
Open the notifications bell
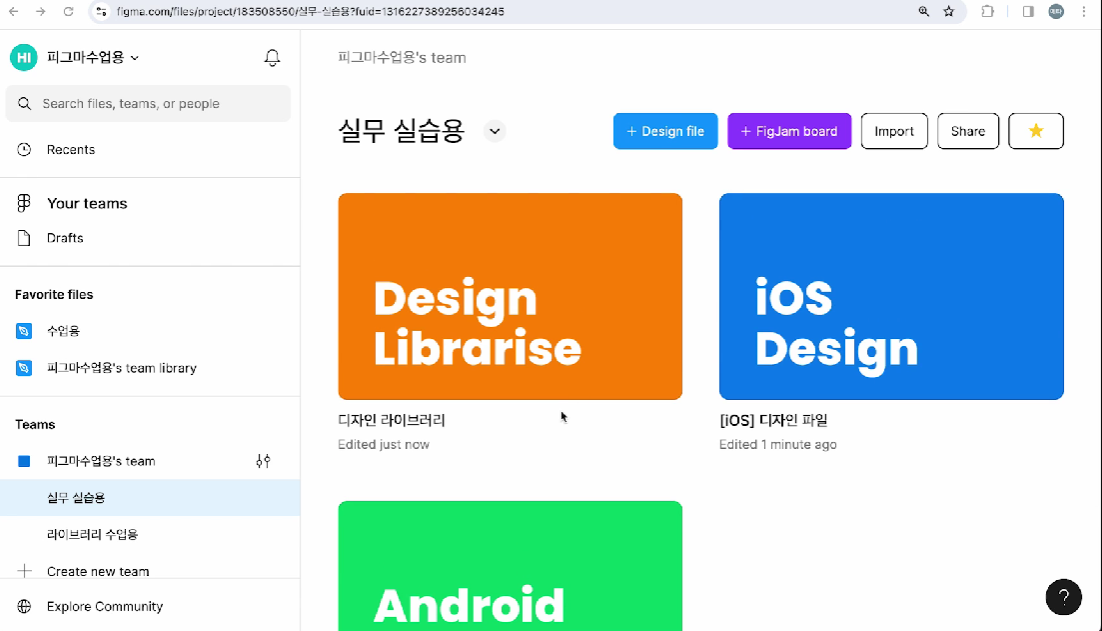272,58
